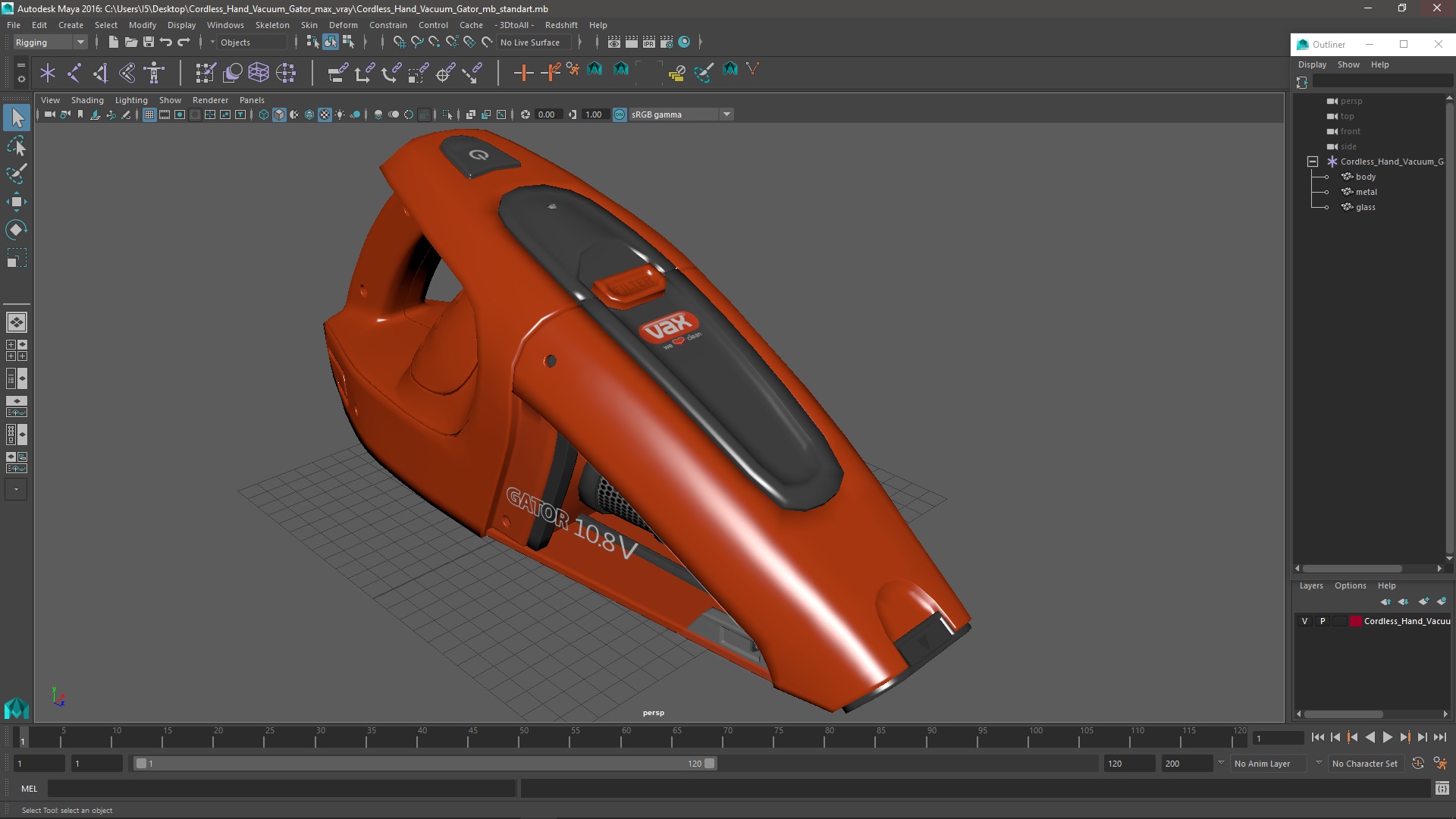1456x819 pixels.
Task: Click the Create Joint shelf icon
Action: [x=74, y=73]
